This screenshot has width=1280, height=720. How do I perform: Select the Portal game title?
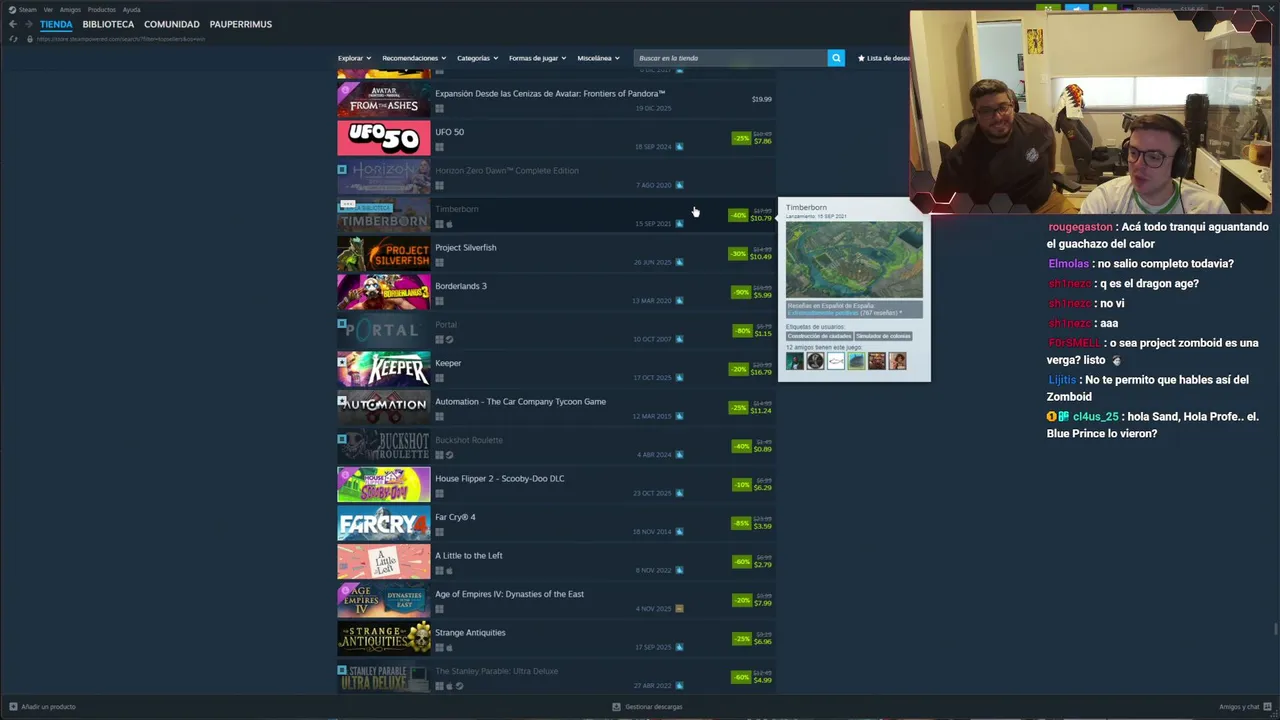pyautogui.click(x=446, y=324)
